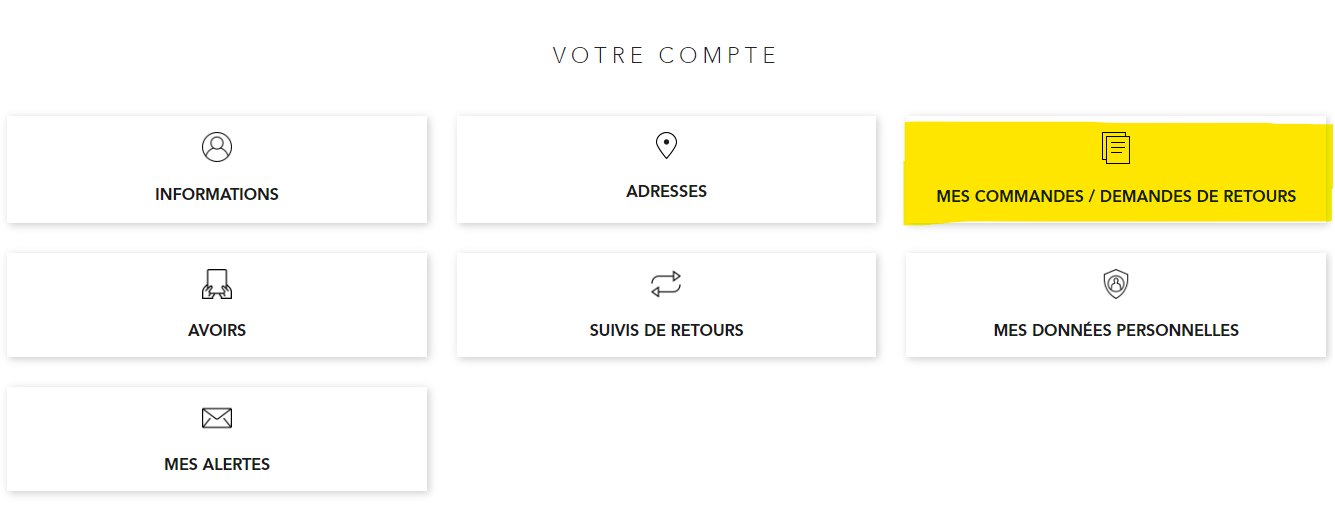1335x506 pixels.
Task: Select the AVOIRS label
Action: coord(217,330)
